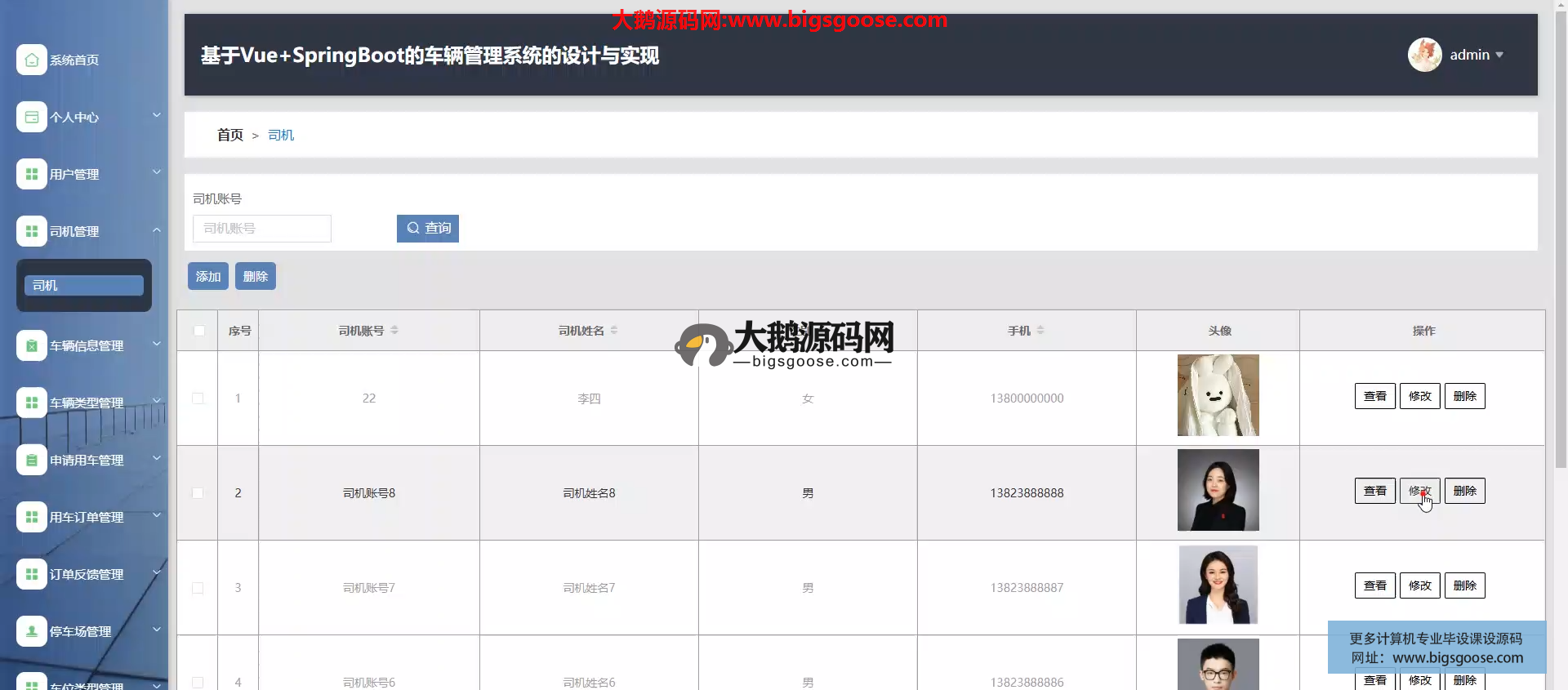Click the 查询 search button

click(428, 229)
